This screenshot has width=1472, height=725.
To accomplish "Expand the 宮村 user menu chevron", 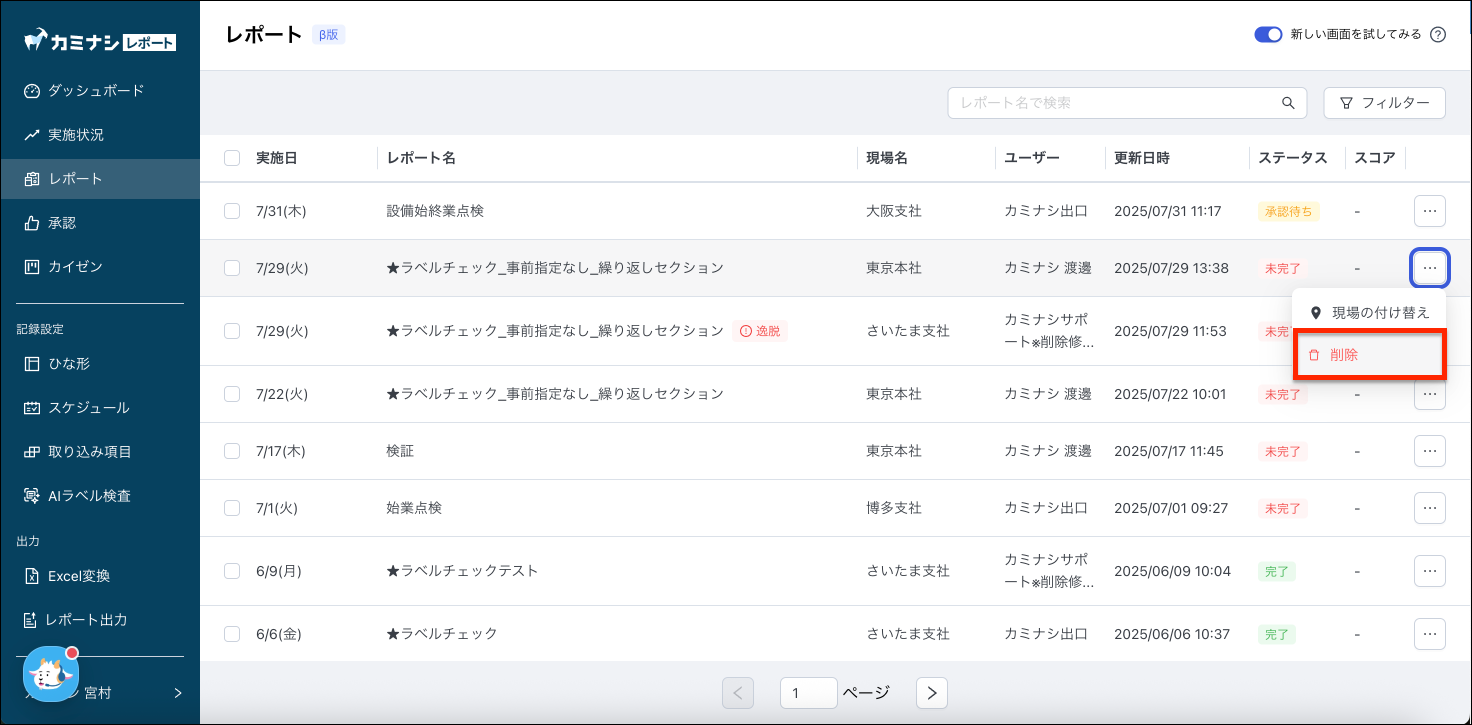I will (178, 692).
